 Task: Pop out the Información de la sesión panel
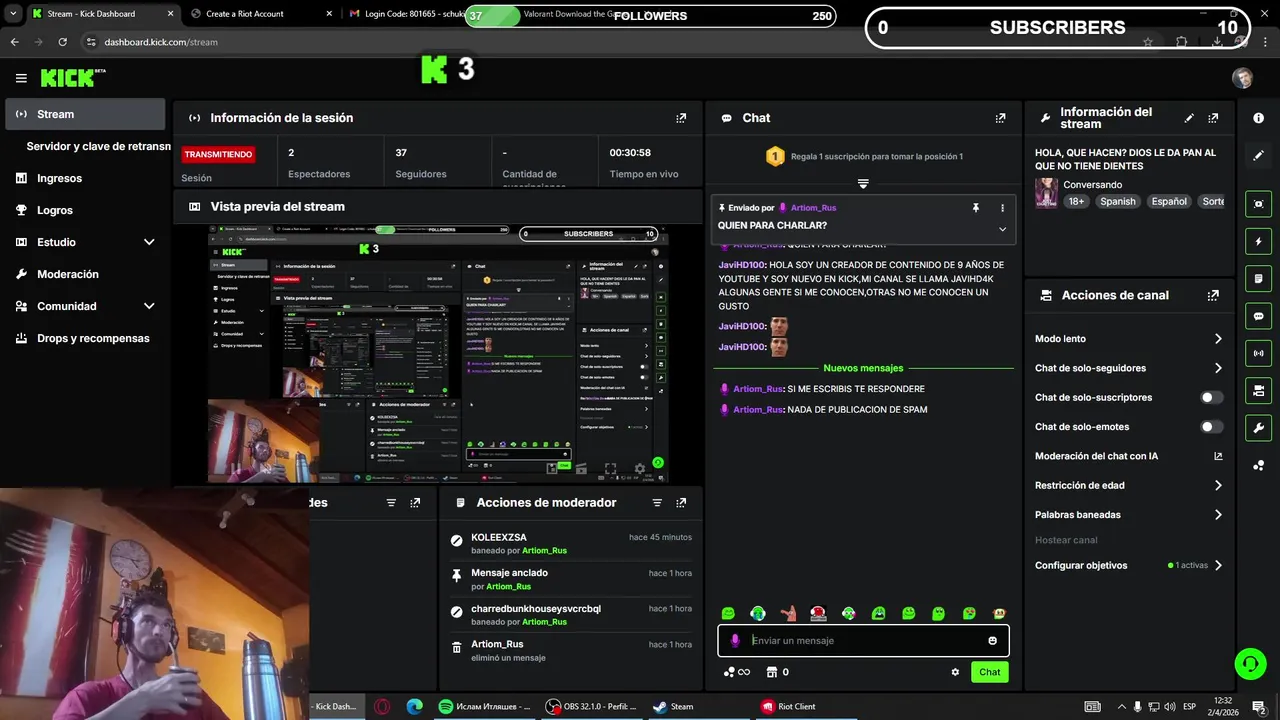coord(681,118)
